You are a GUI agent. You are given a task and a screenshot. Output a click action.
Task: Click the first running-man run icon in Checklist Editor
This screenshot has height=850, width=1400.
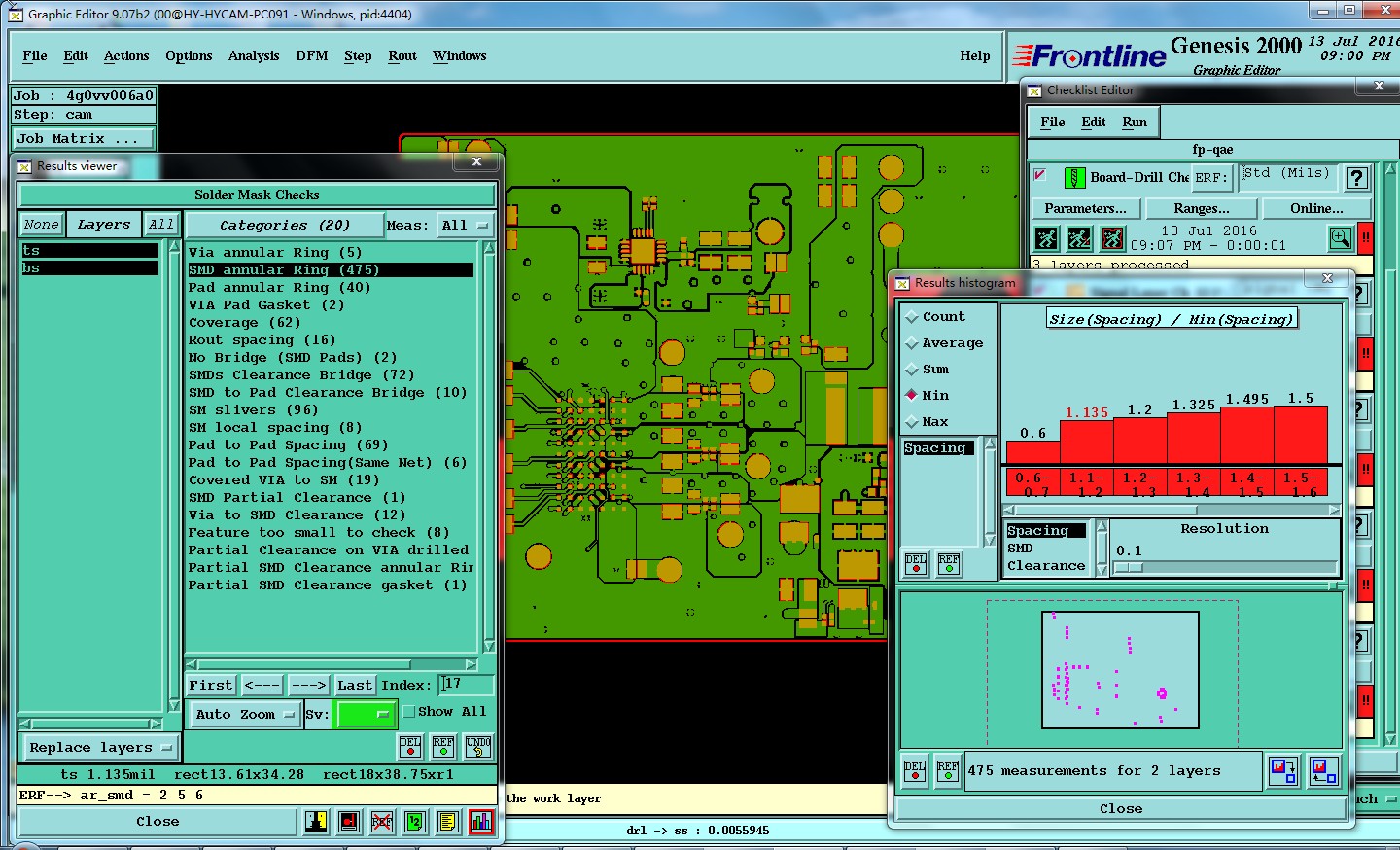pyautogui.click(x=1046, y=238)
